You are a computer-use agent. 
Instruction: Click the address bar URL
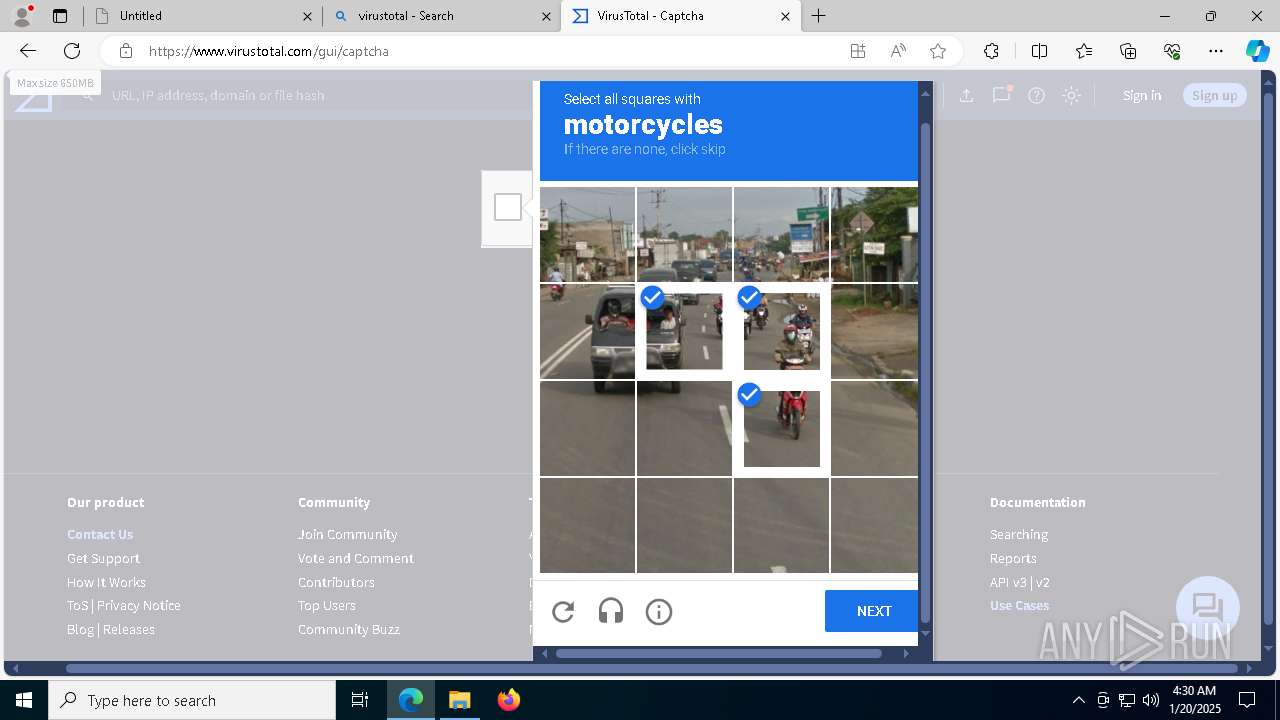click(269, 51)
